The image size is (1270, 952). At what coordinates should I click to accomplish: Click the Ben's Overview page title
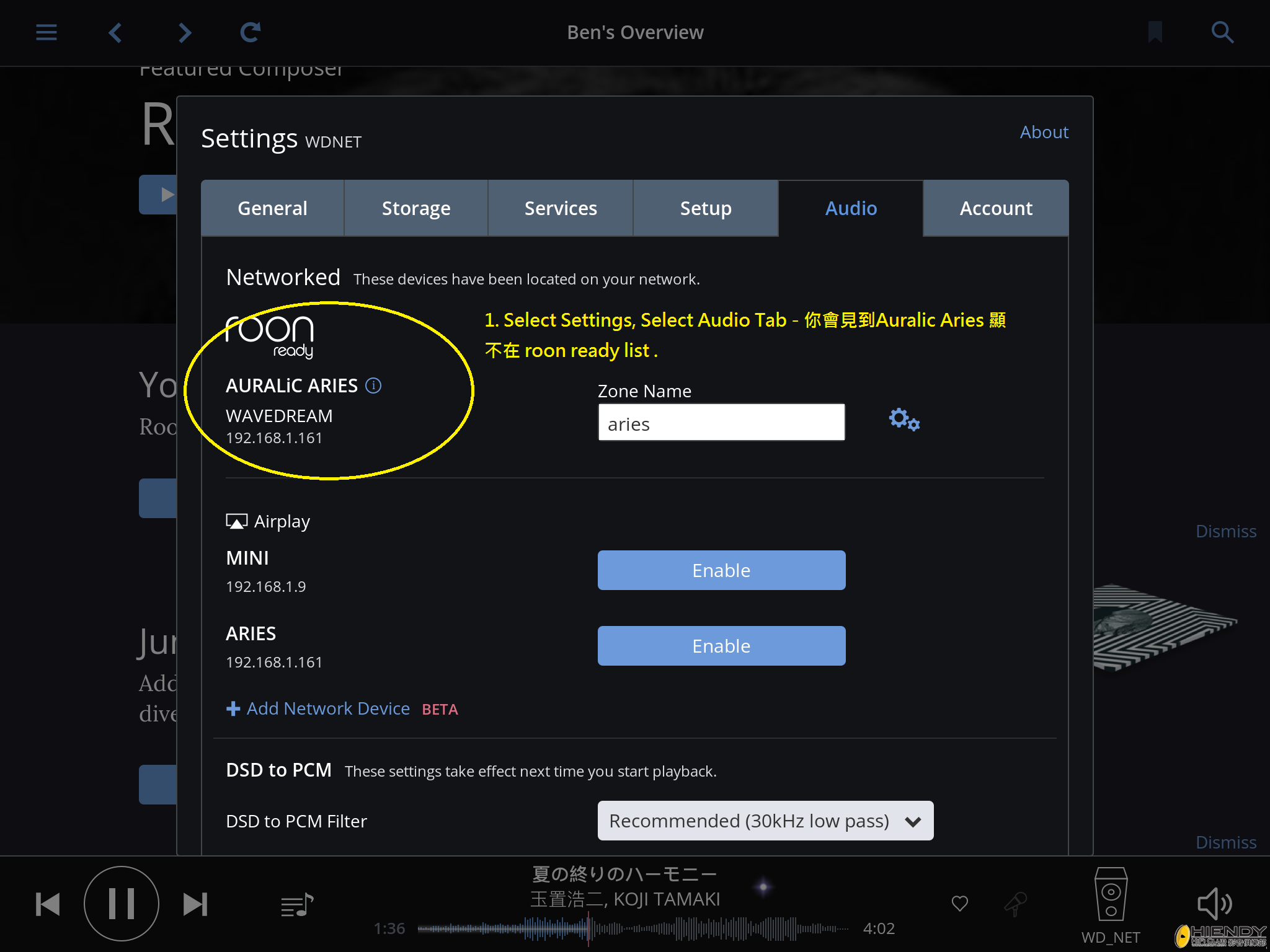tap(635, 32)
